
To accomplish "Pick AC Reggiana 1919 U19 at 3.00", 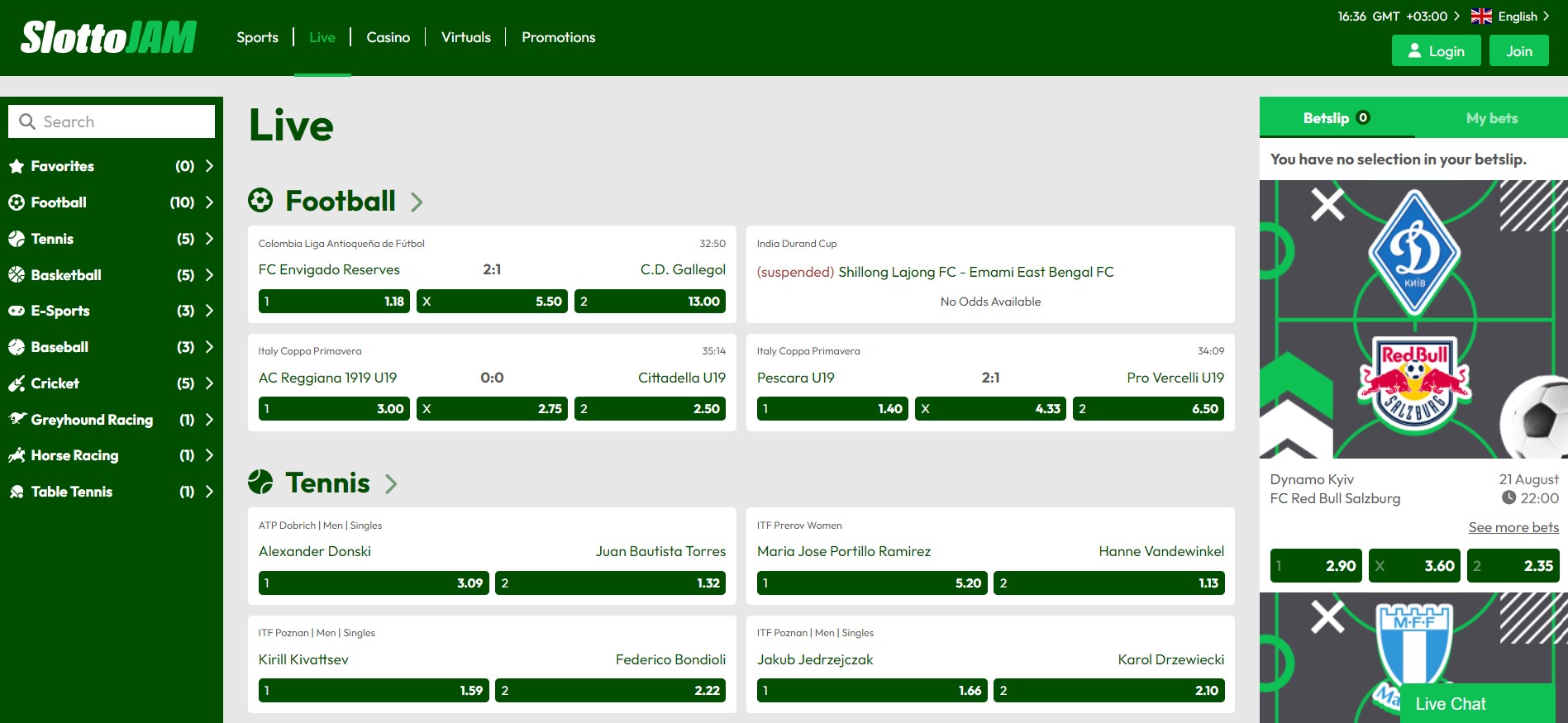I will [334, 408].
